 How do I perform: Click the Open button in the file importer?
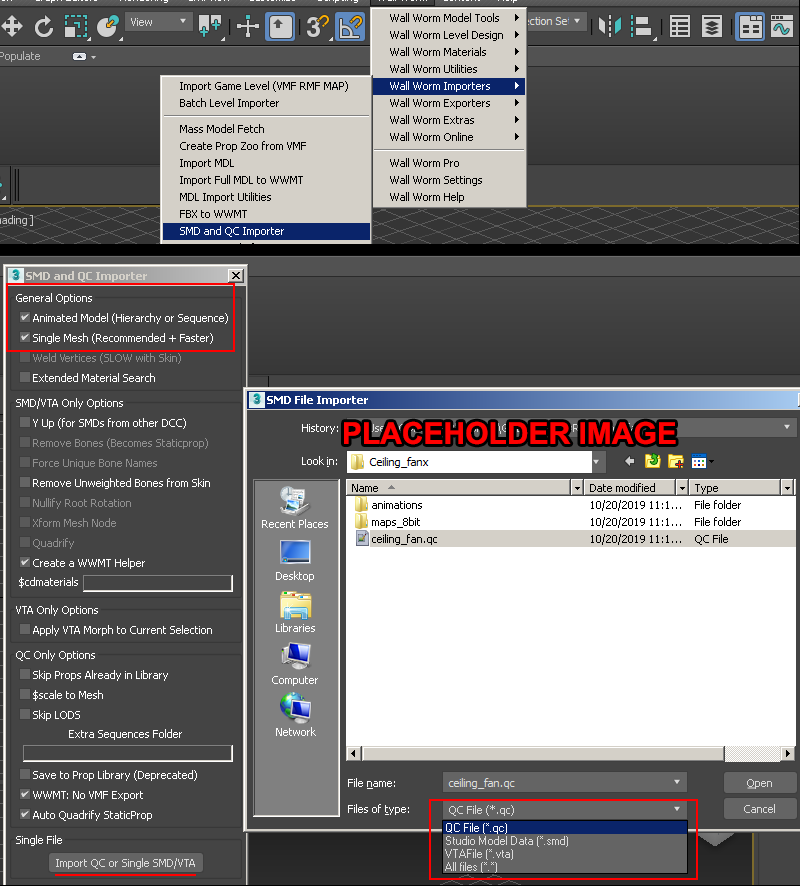[759, 783]
